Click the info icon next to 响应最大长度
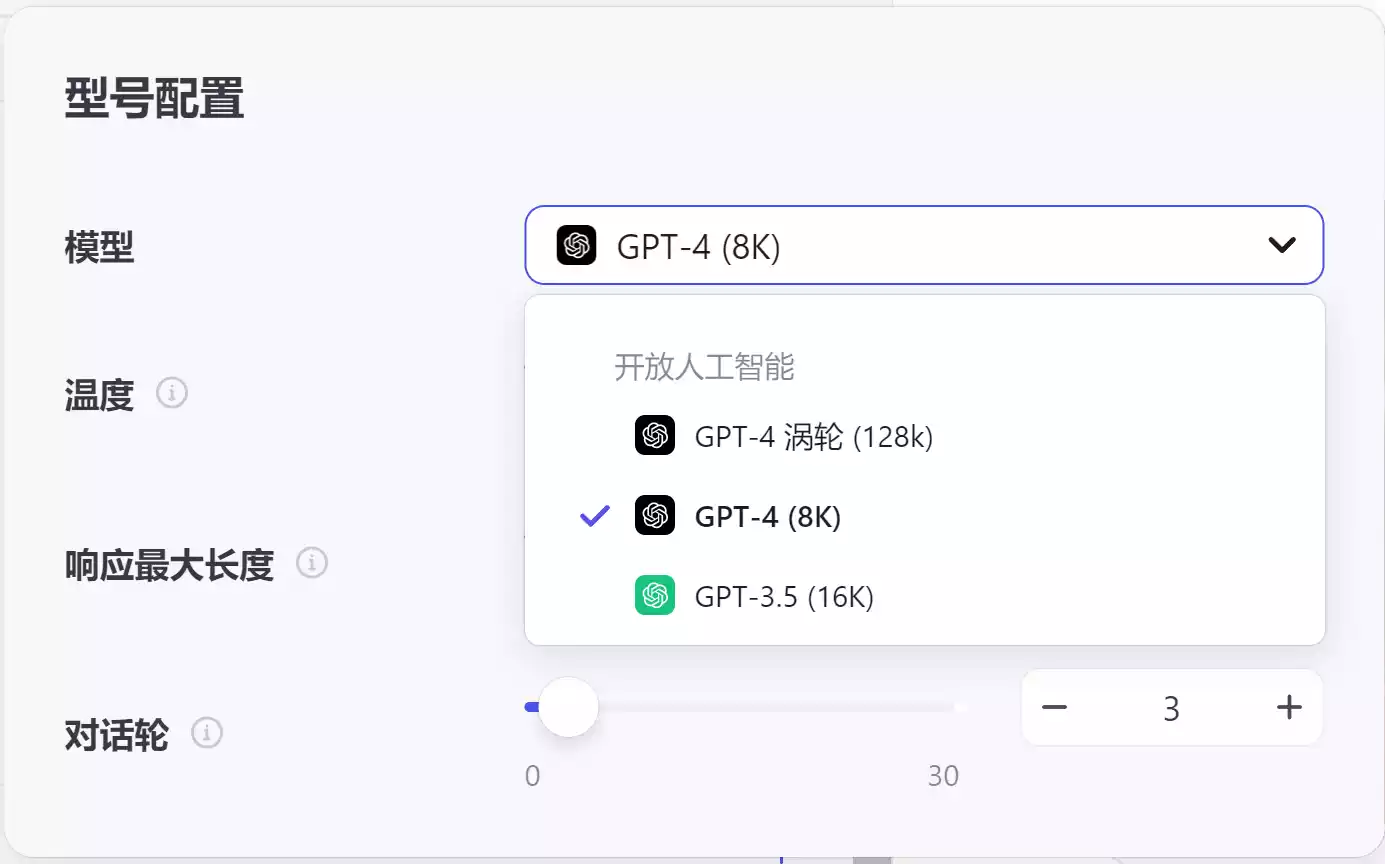 point(312,563)
